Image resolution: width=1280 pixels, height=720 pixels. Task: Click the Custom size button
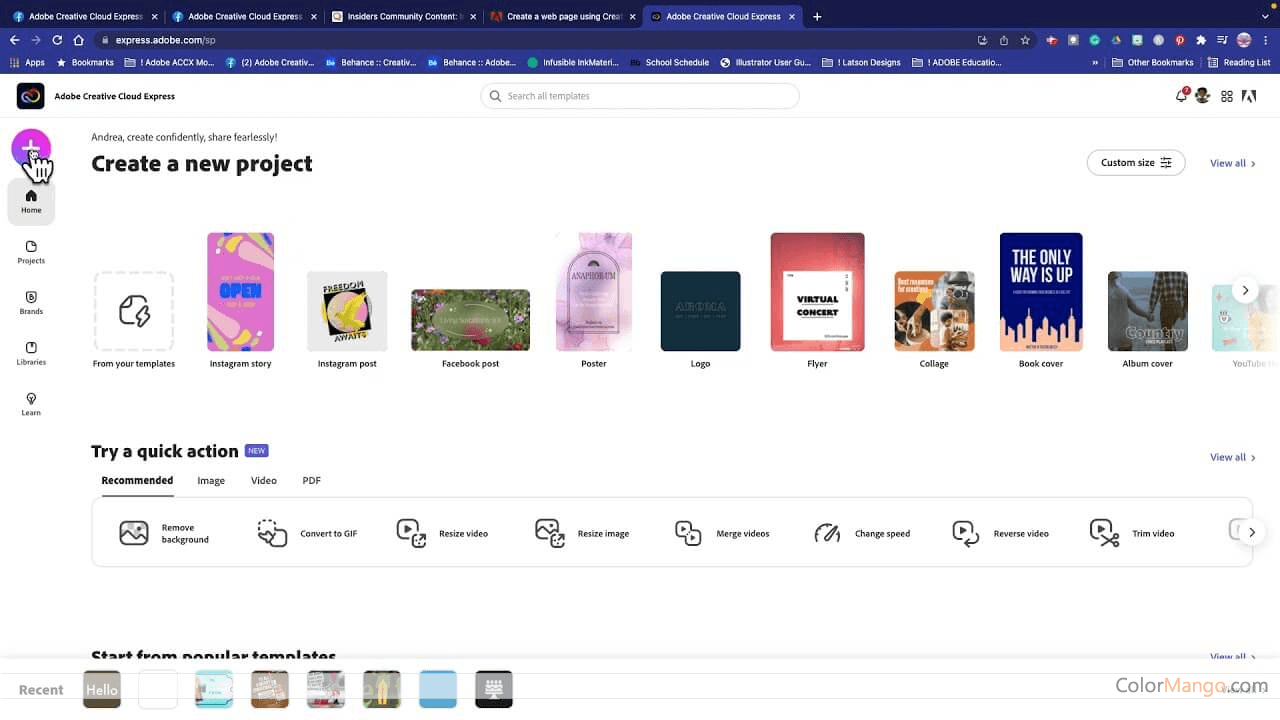click(1135, 163)
